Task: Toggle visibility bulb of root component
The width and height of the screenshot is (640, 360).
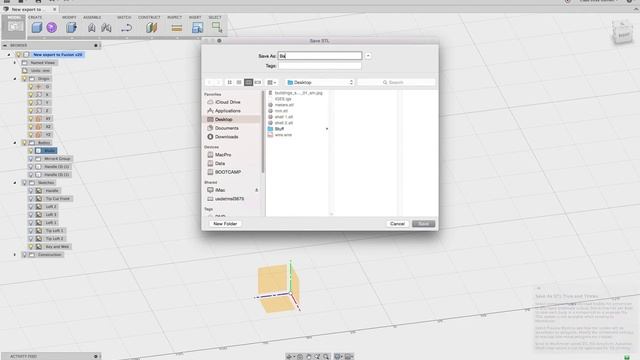Action: pyautogui.click(x=18, y=54)
